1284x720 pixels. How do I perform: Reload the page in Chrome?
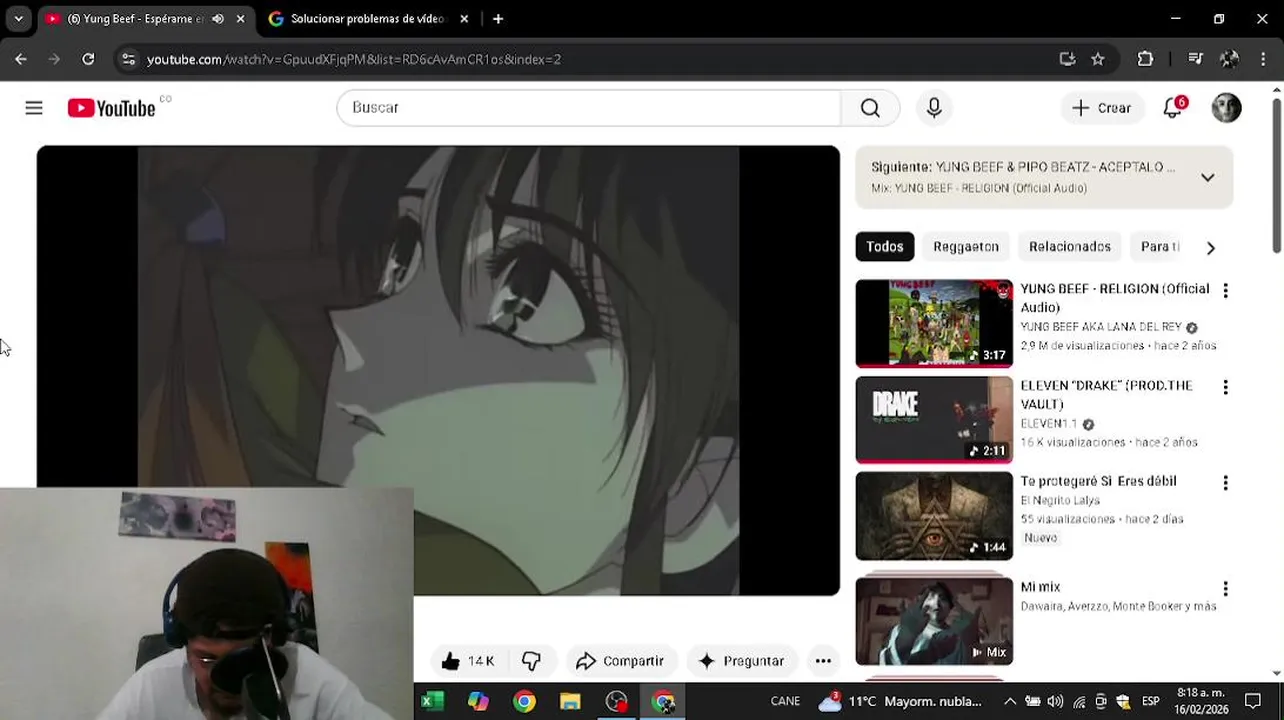click(x=88, y=59)
